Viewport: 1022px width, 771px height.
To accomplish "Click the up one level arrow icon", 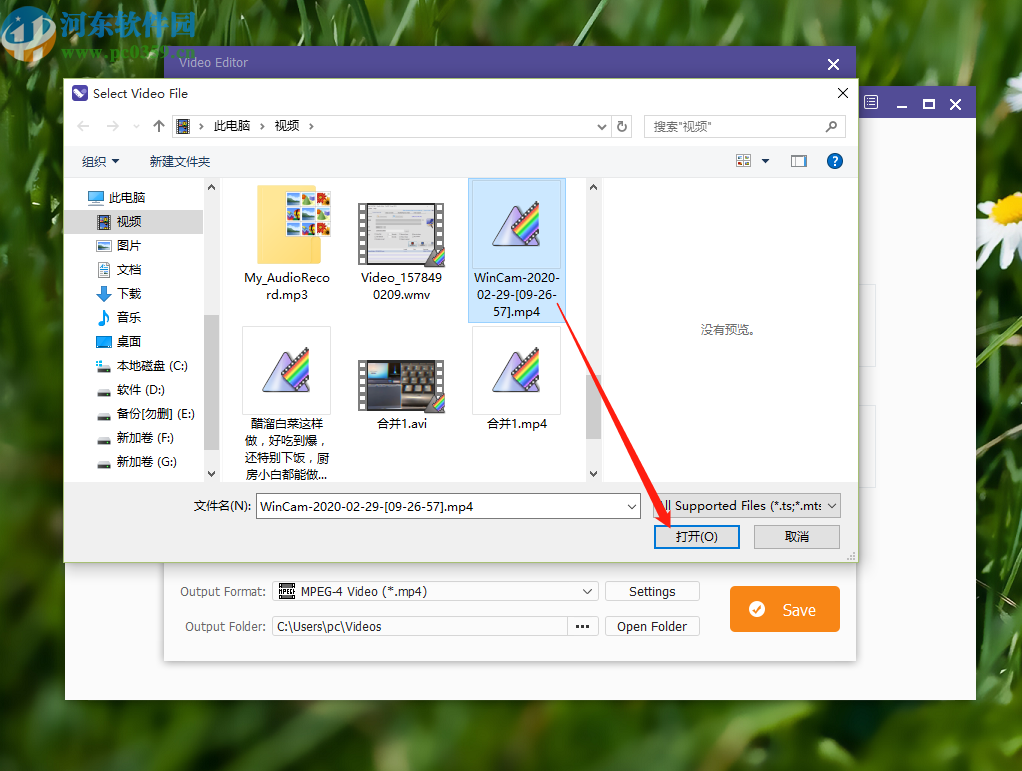I will point(158,126).
